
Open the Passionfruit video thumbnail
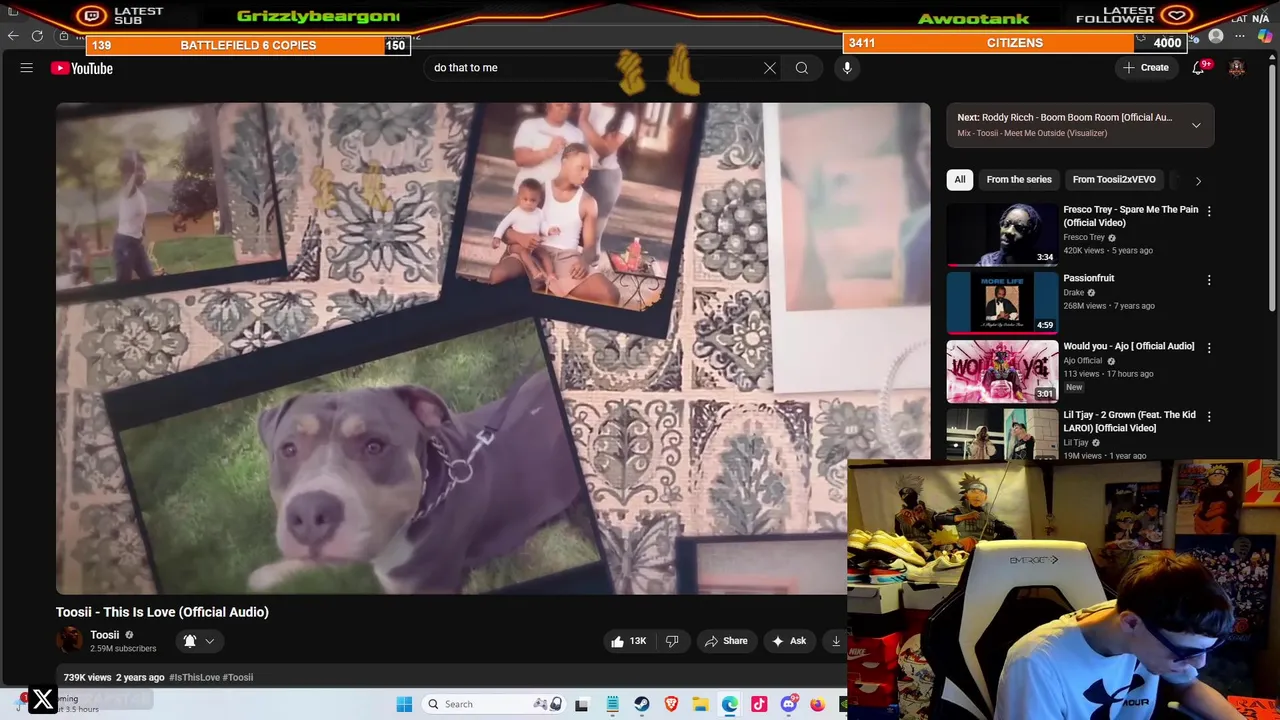click(1002, 303)
